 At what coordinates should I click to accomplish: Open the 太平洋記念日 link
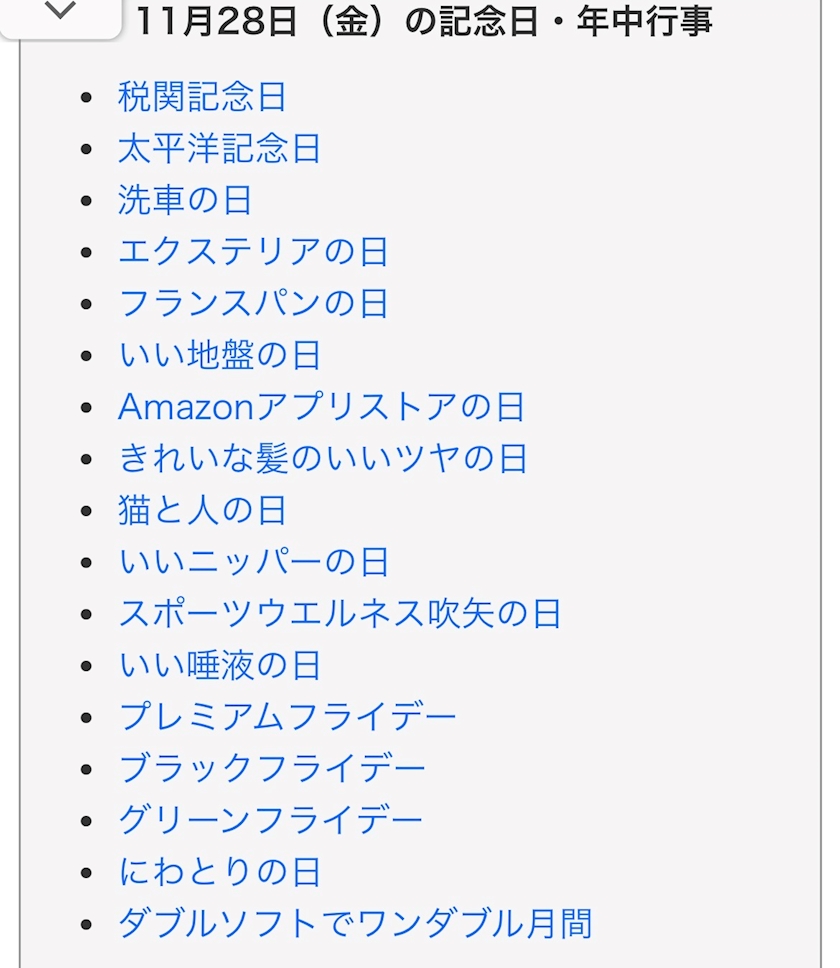pos(219,149)
